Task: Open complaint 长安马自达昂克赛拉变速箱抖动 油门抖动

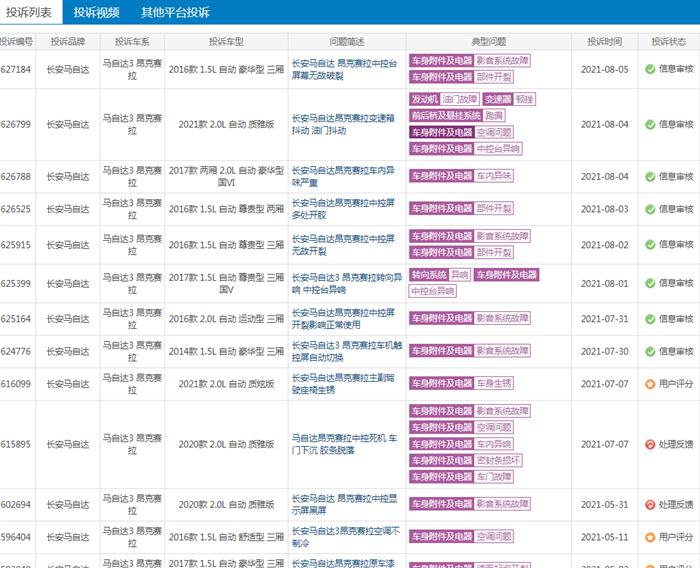Action: [343, 125]
